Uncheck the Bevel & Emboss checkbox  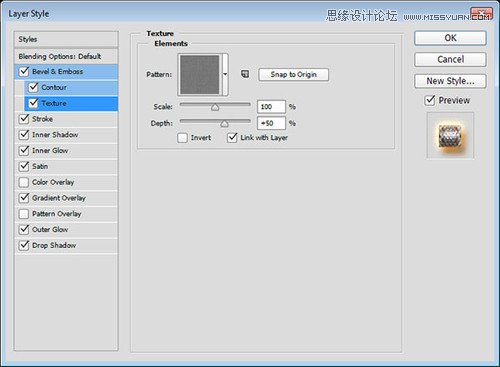click(24, 71)
